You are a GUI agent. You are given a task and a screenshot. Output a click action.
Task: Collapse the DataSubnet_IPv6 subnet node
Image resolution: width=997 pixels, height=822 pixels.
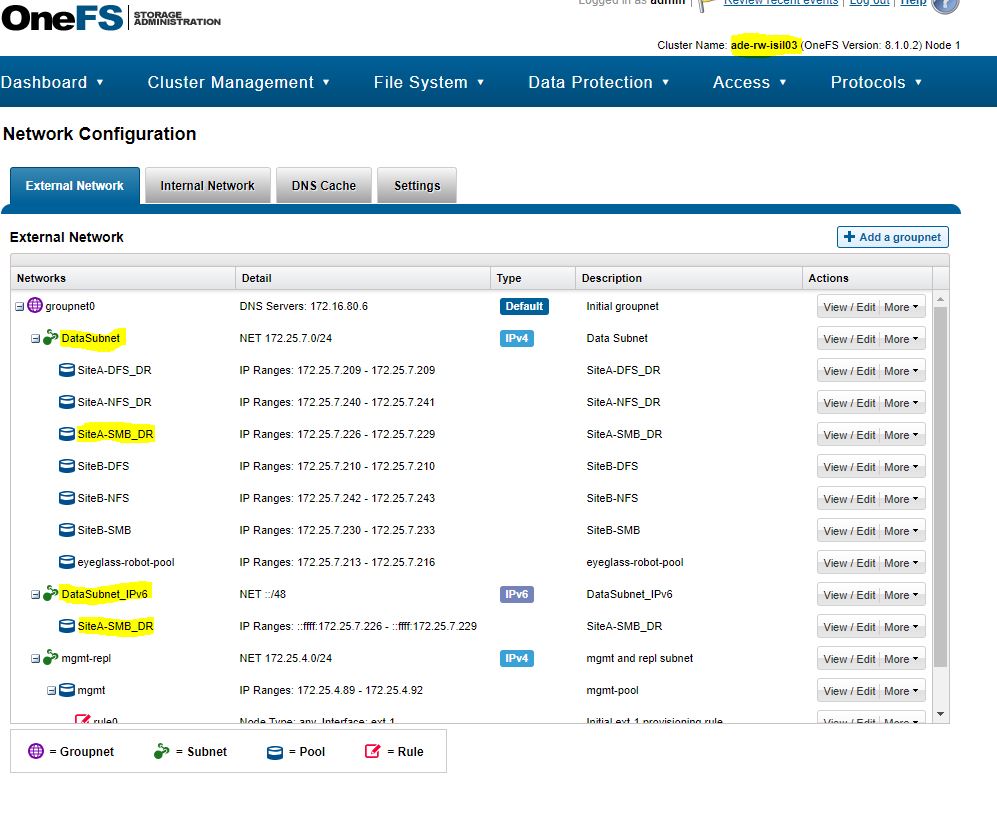pyautogui.click(x=36, y=594)
